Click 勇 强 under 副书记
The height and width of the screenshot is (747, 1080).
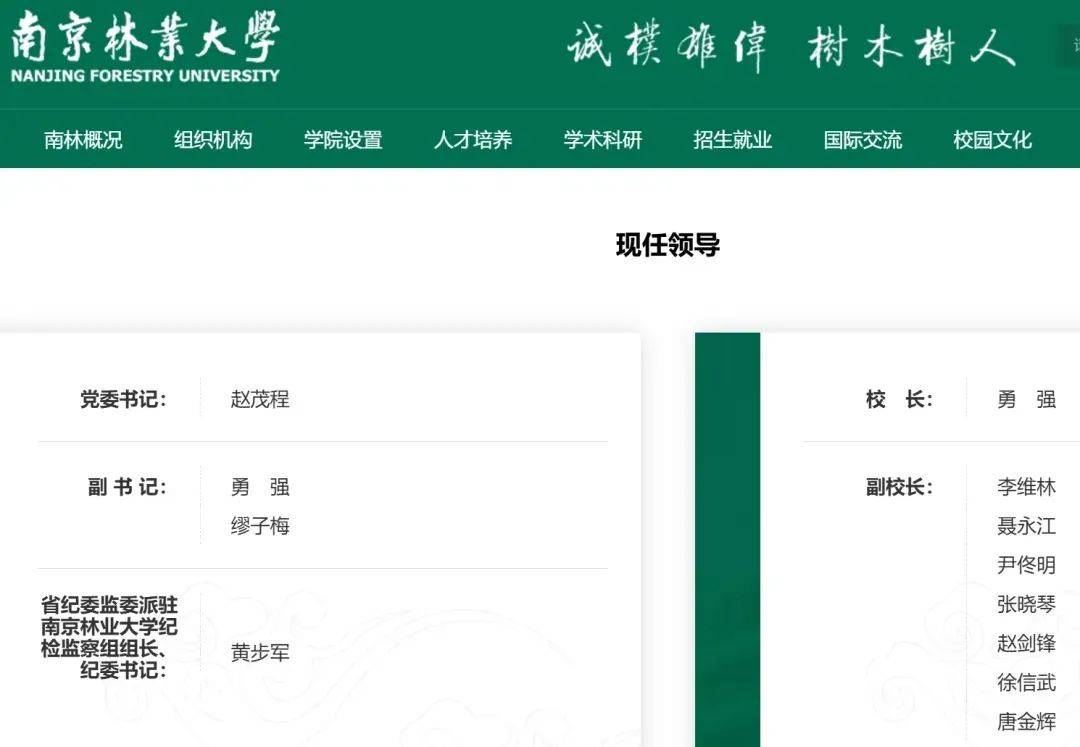click(260, 487)
